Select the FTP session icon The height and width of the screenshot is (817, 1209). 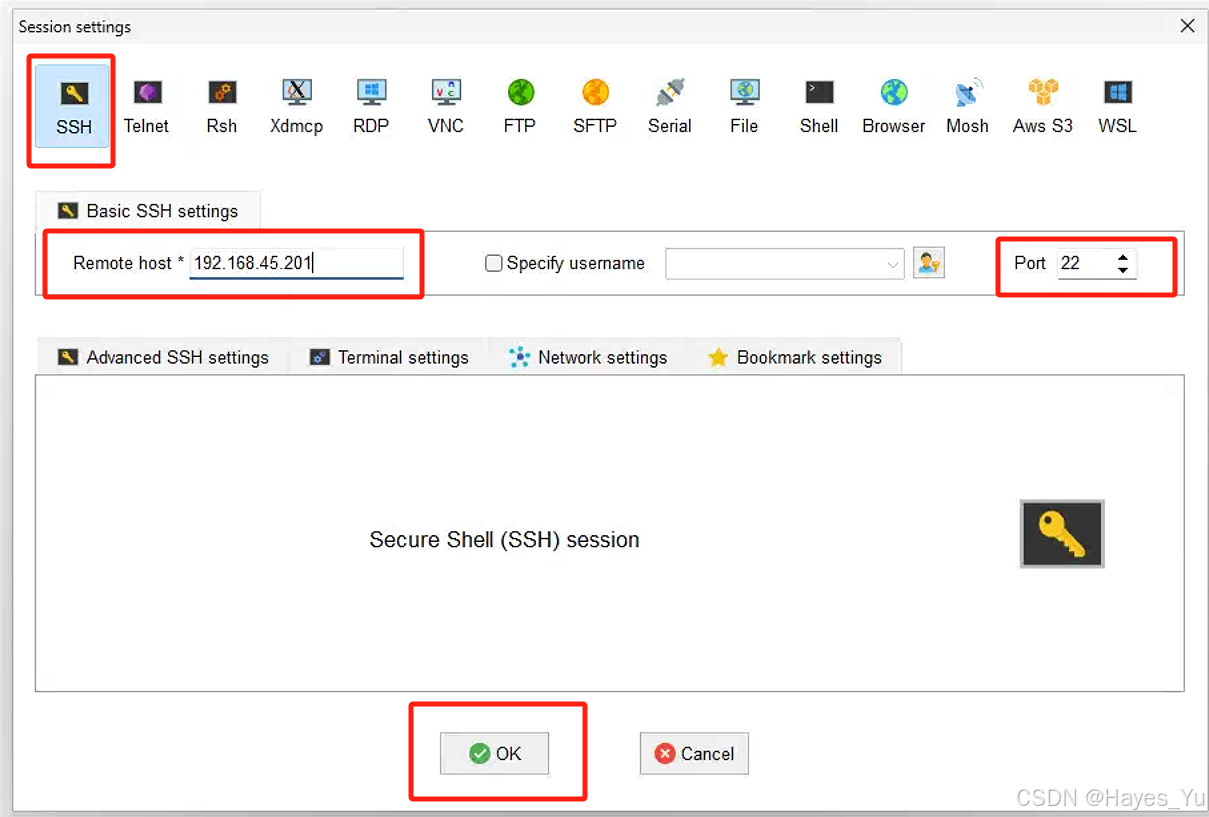tap(520, 107)
